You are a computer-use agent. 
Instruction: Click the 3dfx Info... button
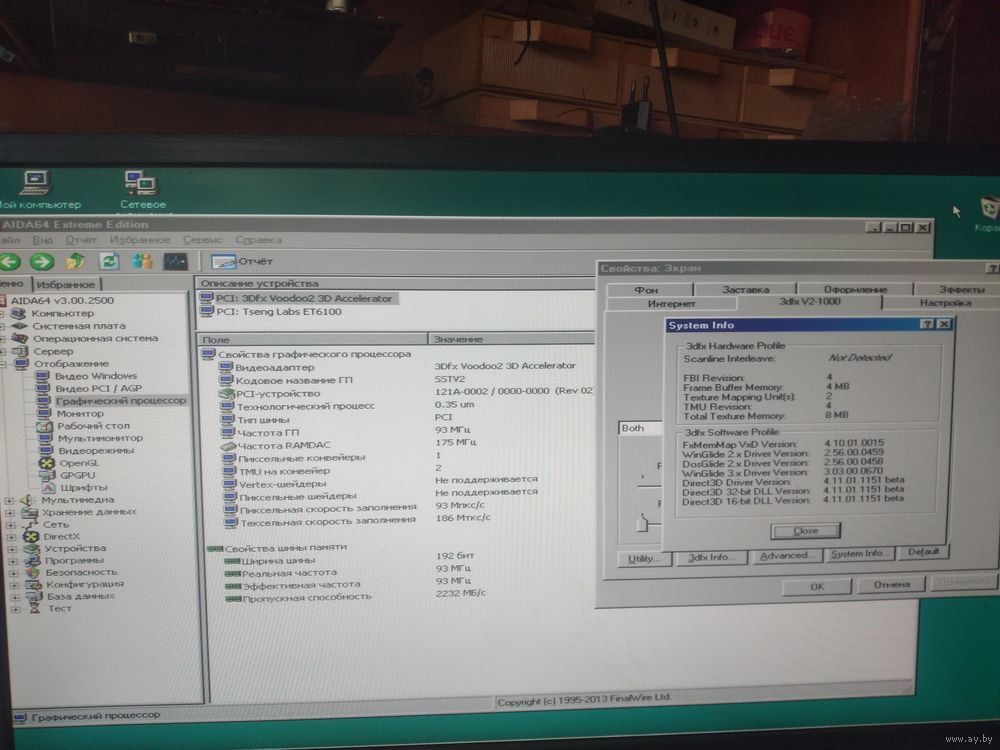coord(709,558)
